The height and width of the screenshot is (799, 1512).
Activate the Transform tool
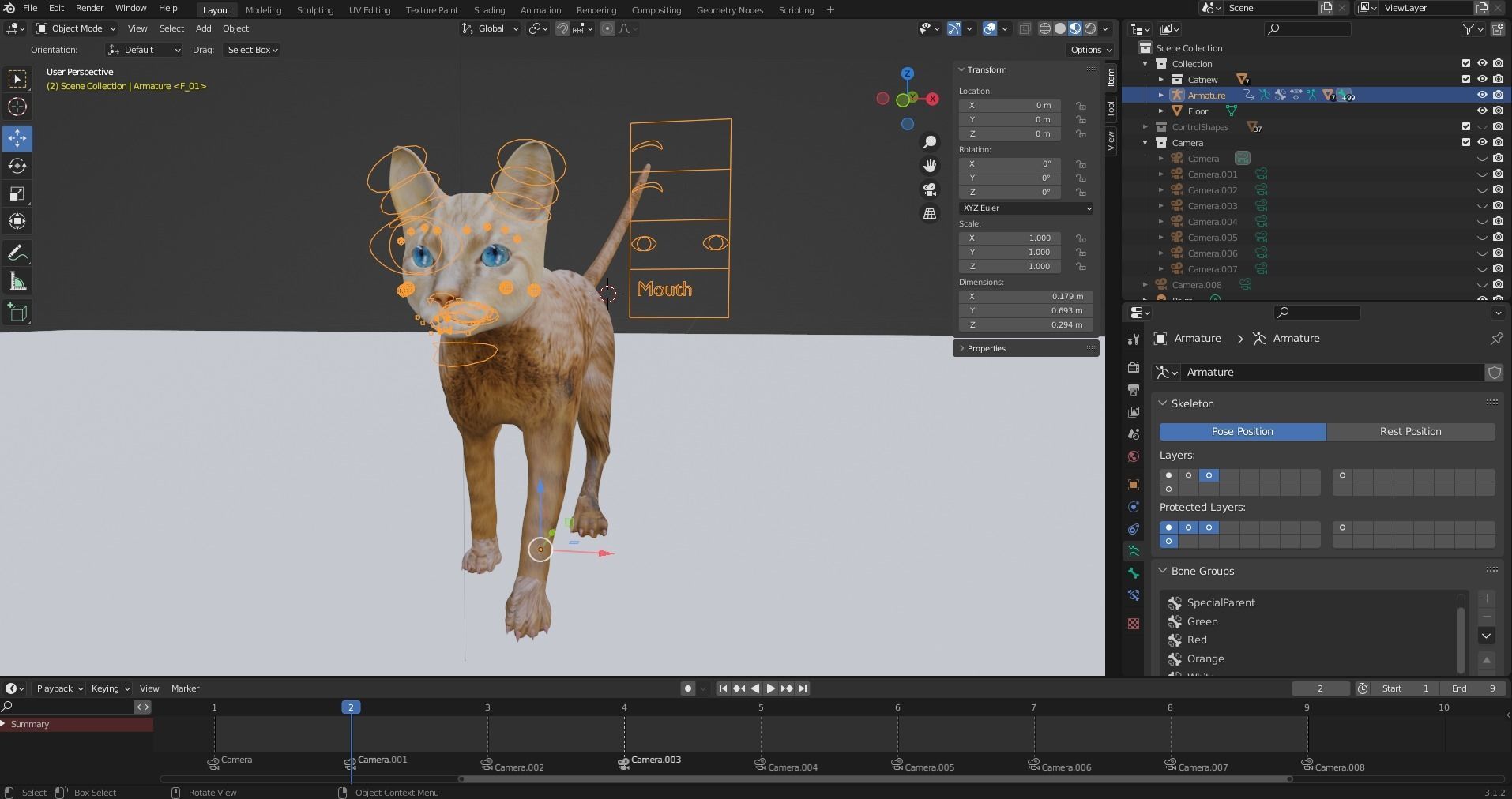(17, 221)
